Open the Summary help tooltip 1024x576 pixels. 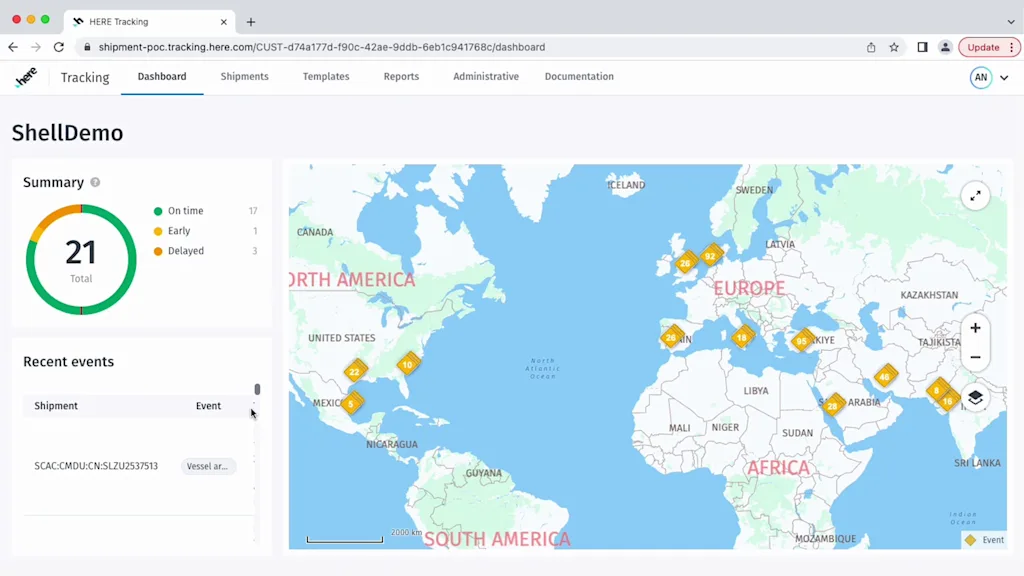pos(95,182)
